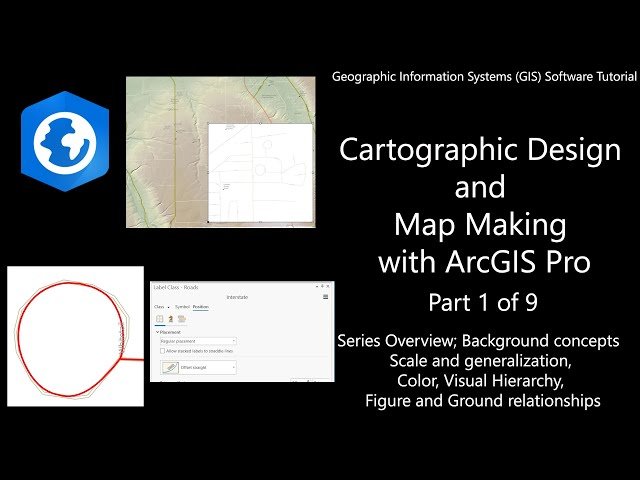Open the pane options arrow beside the pin
640x480 pixels.
pyautogui.click(x=317, y=287)
